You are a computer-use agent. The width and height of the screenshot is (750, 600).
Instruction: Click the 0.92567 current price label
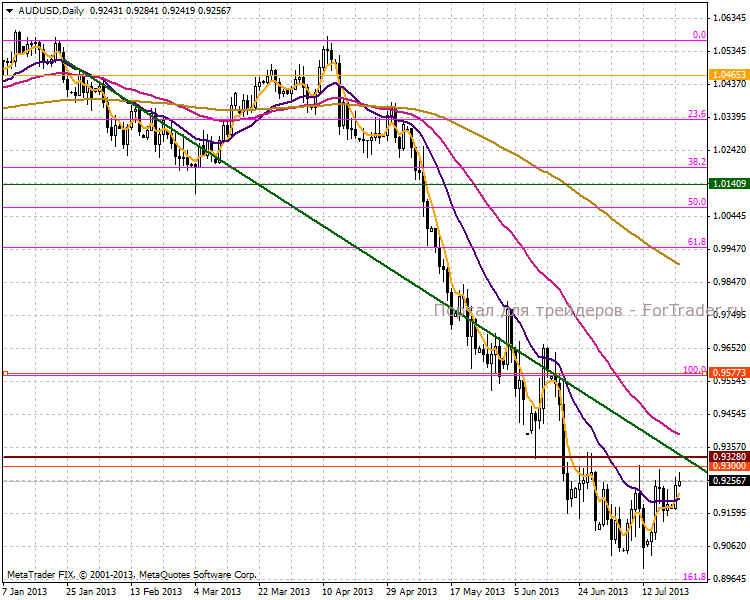pyautogui.click(x=729, y=480)
